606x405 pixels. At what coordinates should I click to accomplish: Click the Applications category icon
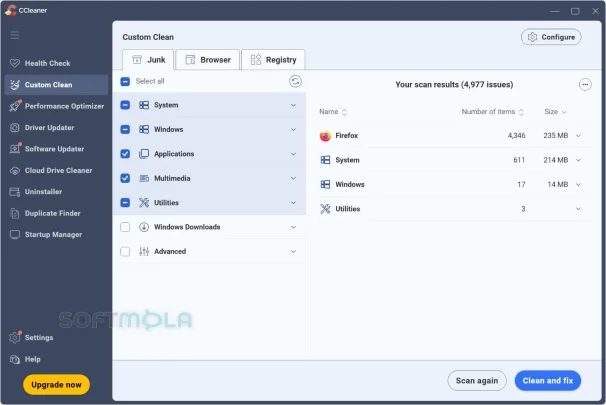coord(144,154)
